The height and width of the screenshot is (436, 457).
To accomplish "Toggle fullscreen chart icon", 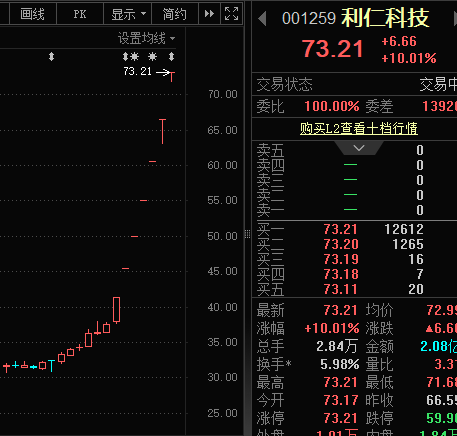I will pos(232,14).
